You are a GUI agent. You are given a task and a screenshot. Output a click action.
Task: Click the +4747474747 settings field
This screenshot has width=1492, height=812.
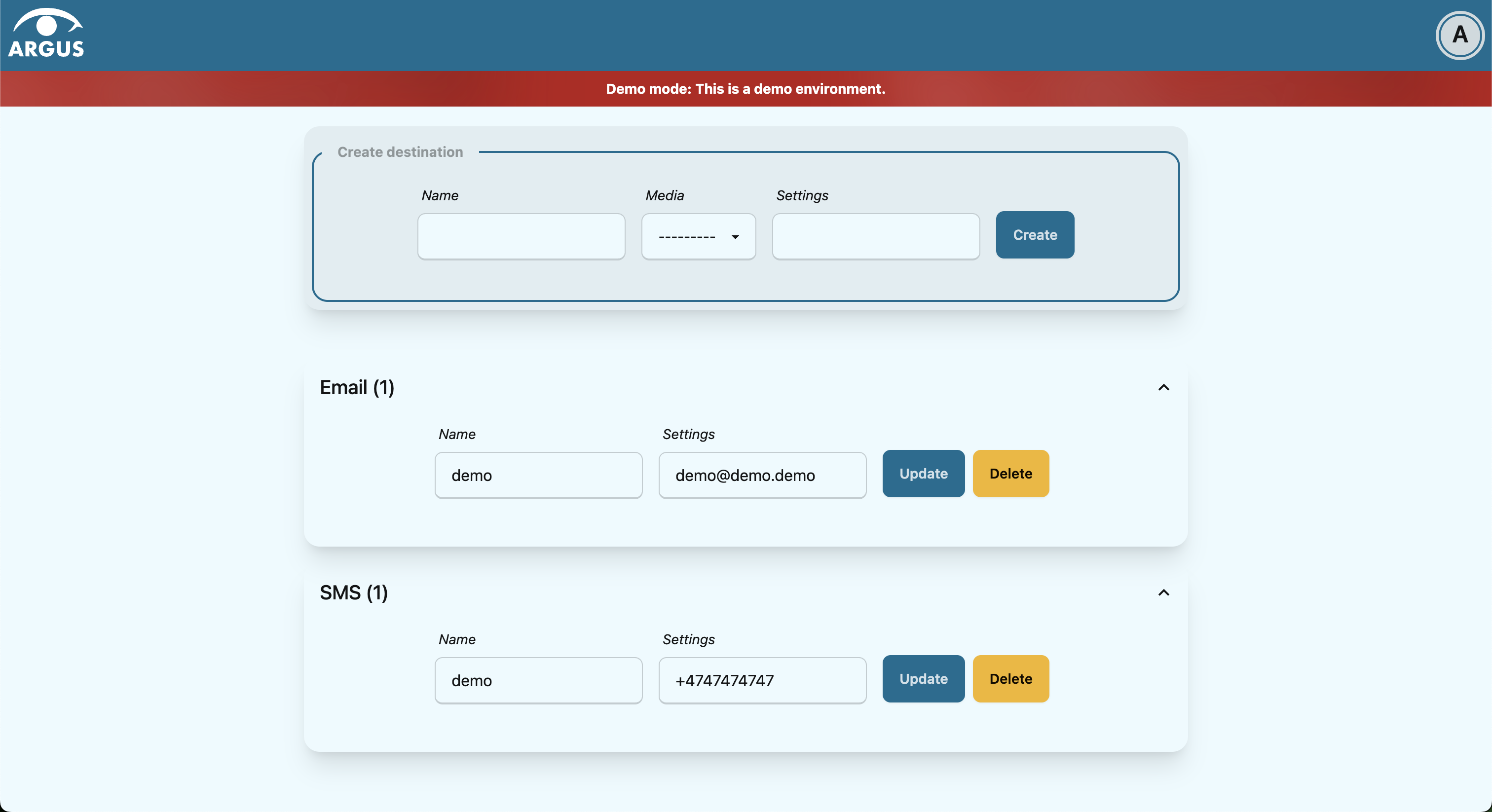762,680
